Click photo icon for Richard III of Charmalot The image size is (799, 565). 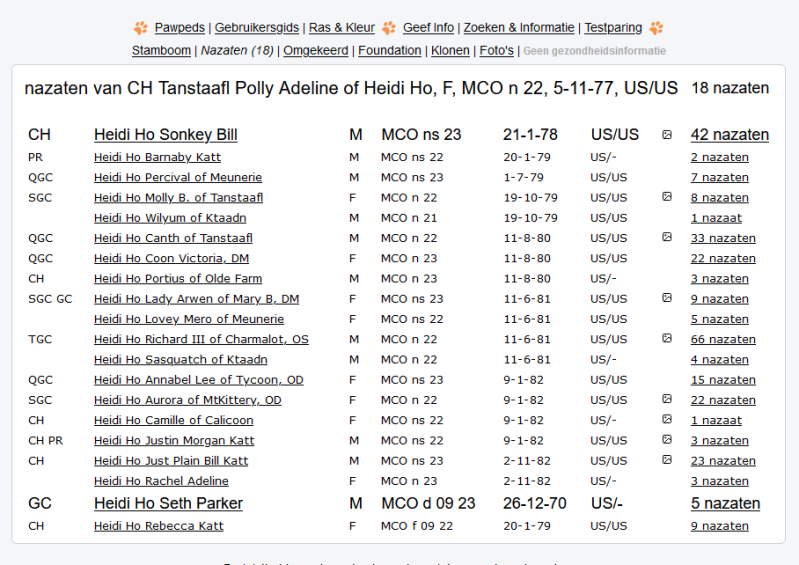click(x=667, y=339)
